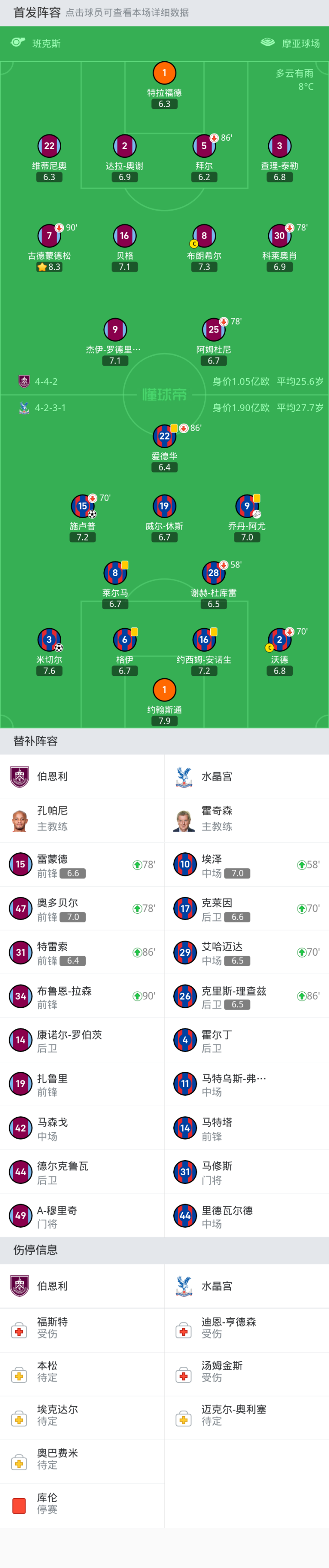The width and height of the screenshot is (329, 1568).
Task: Click the stadium 摩亚球场 label
Action: (x=300, y=43)
